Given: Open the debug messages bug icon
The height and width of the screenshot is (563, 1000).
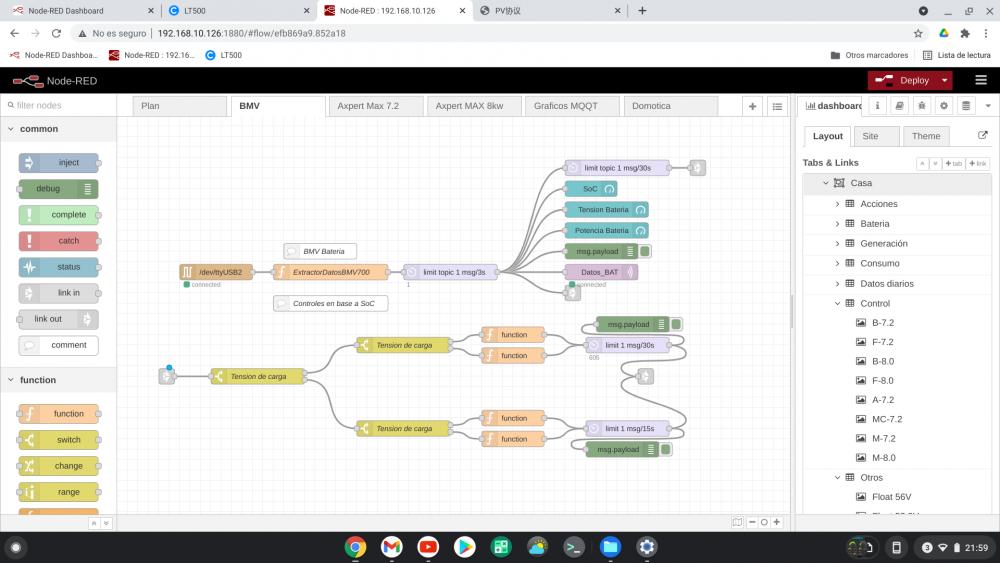Looking at the screenshot, I should (922, 106).
